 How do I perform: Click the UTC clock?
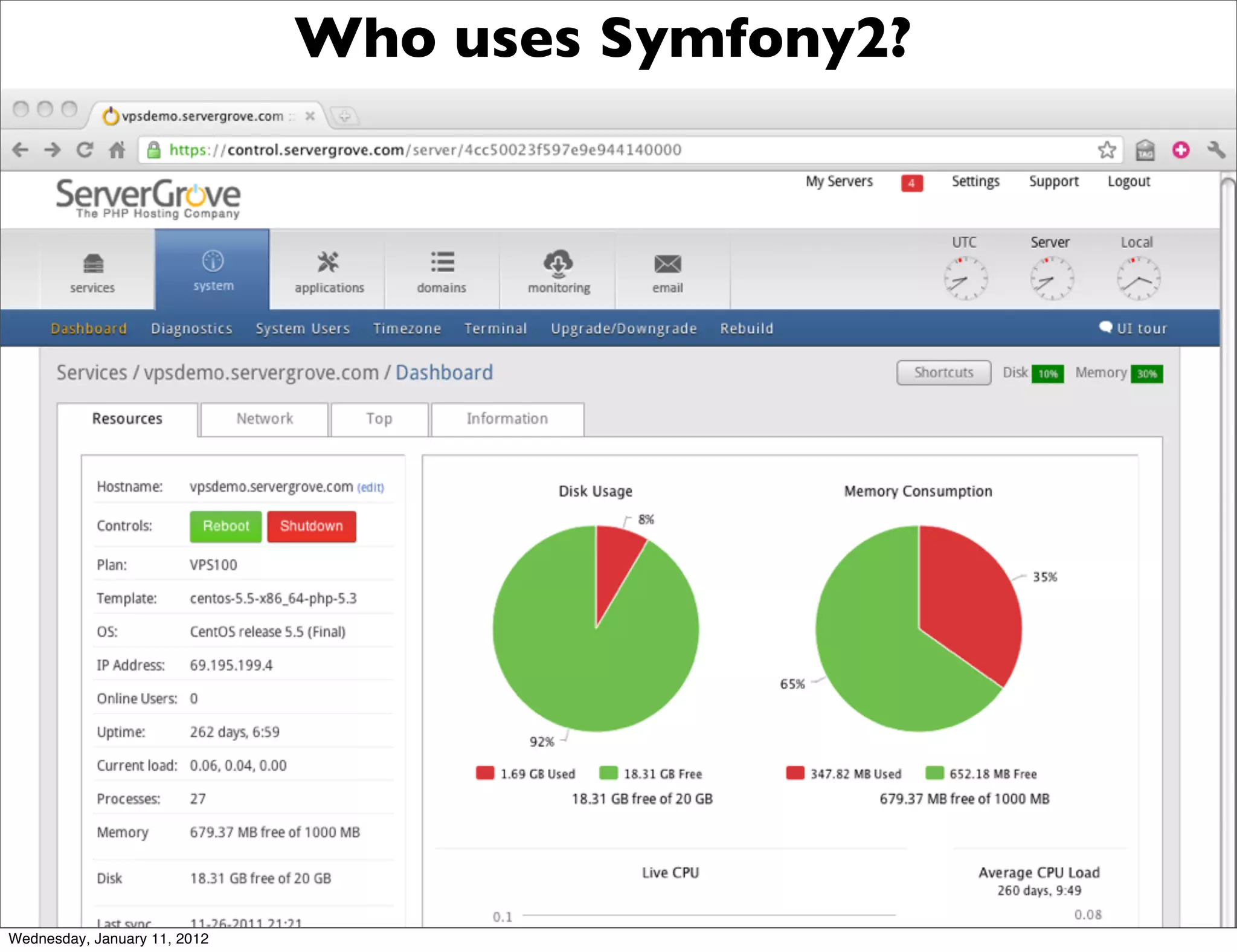coord(965,279)
